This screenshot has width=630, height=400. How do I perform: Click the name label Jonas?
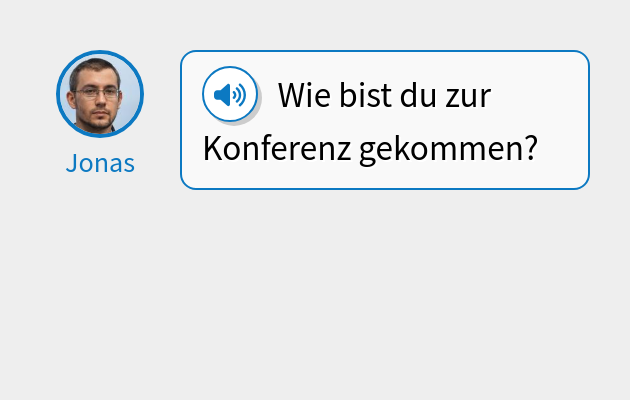coord(100,164)
